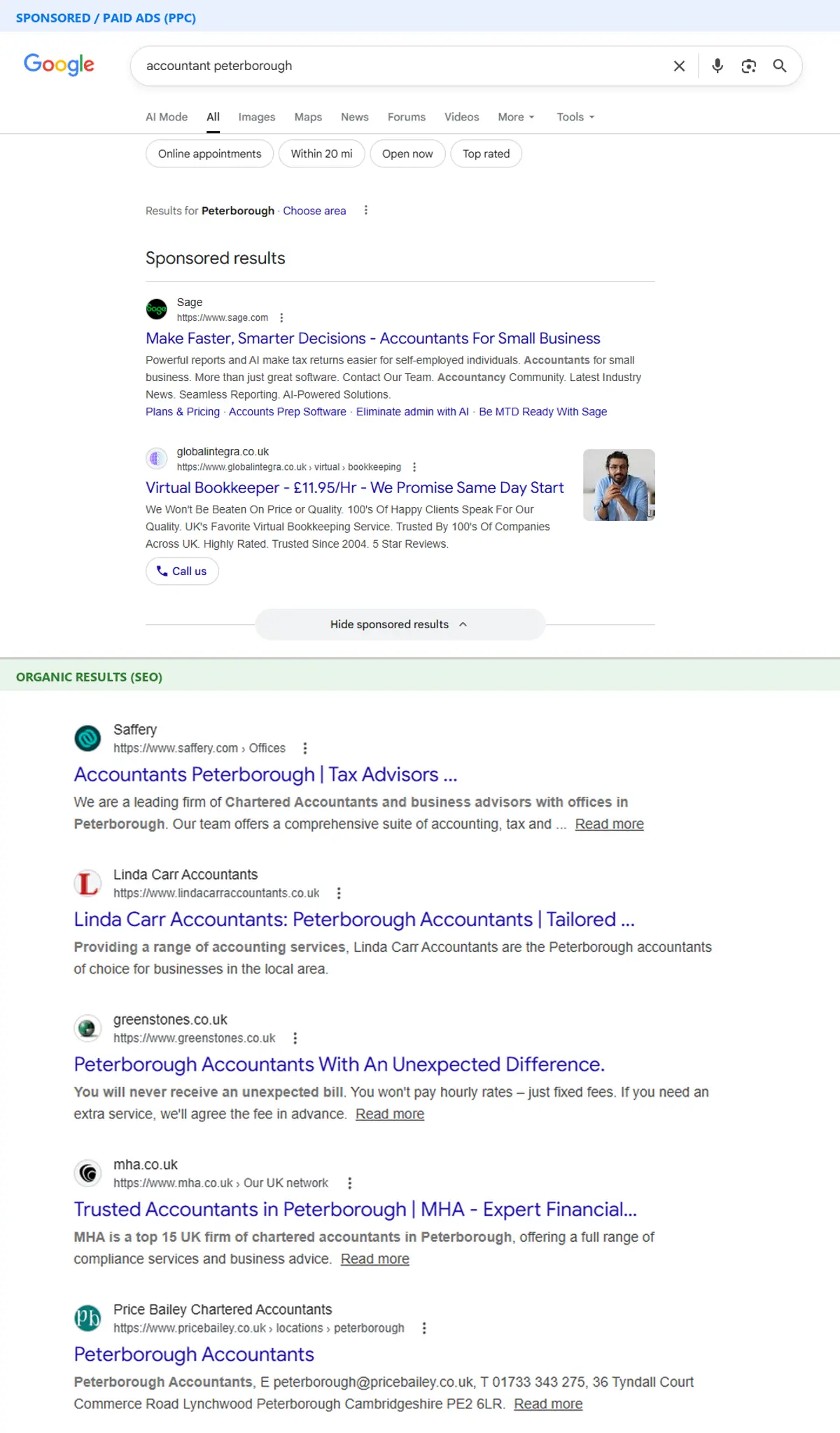The image size is (840, 1433).
Task: Switch to Videos tab
Action: tap(462, 117)
